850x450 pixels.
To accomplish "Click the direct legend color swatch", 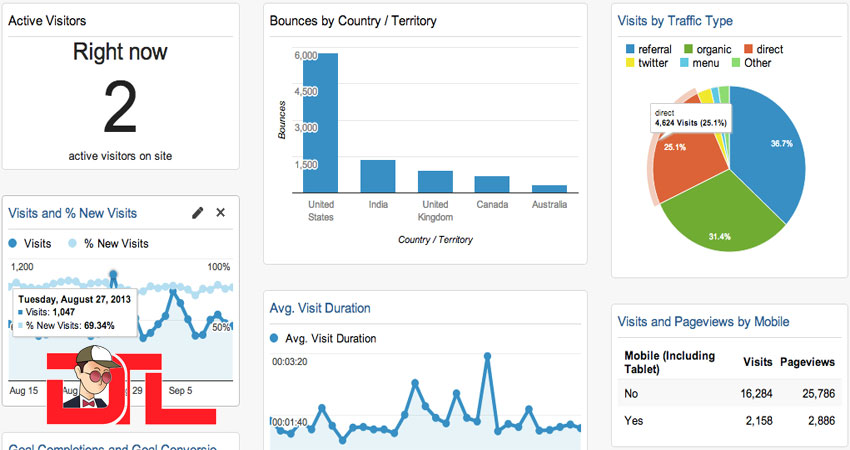I will pos(748,49).
